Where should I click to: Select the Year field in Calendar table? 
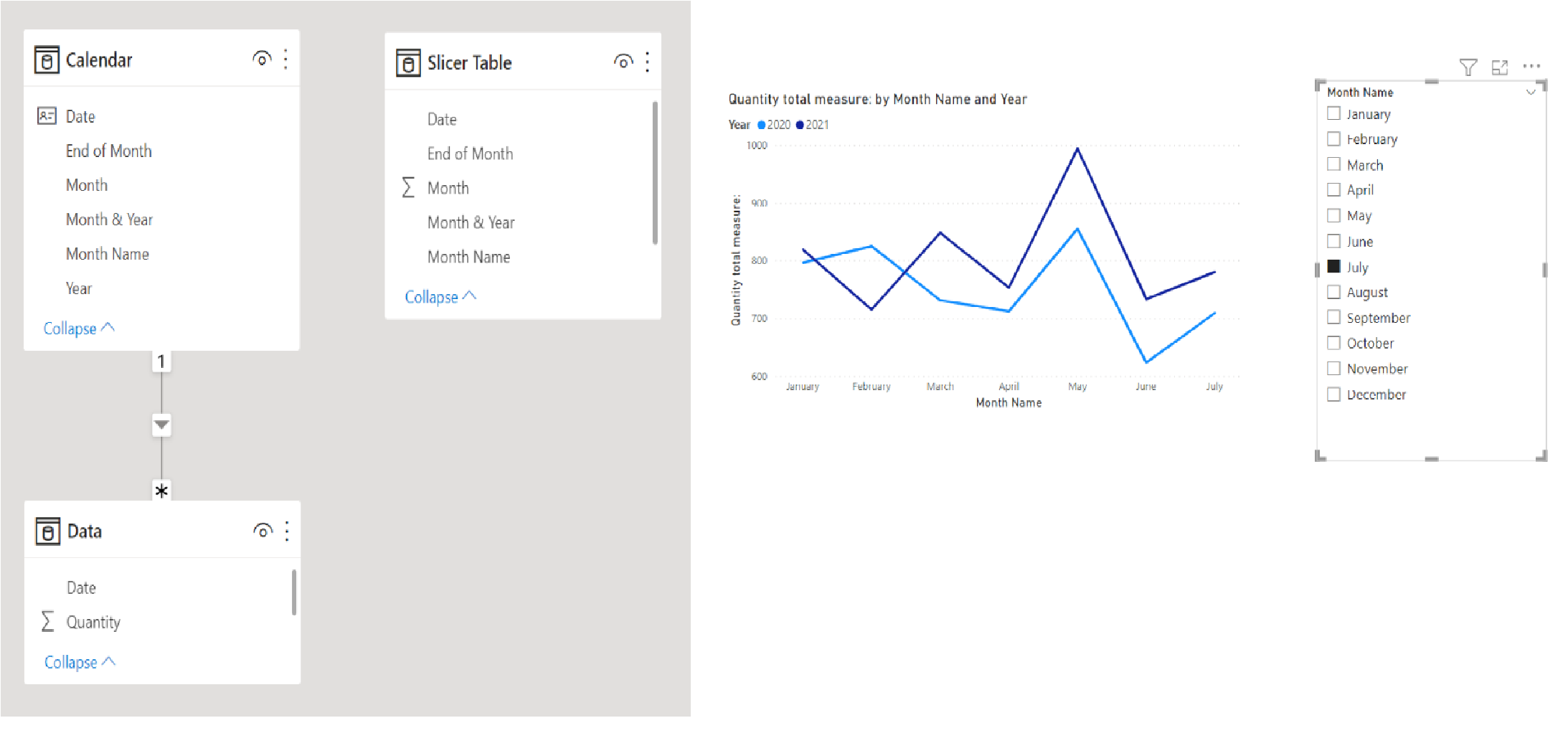(x=79, y=288)
